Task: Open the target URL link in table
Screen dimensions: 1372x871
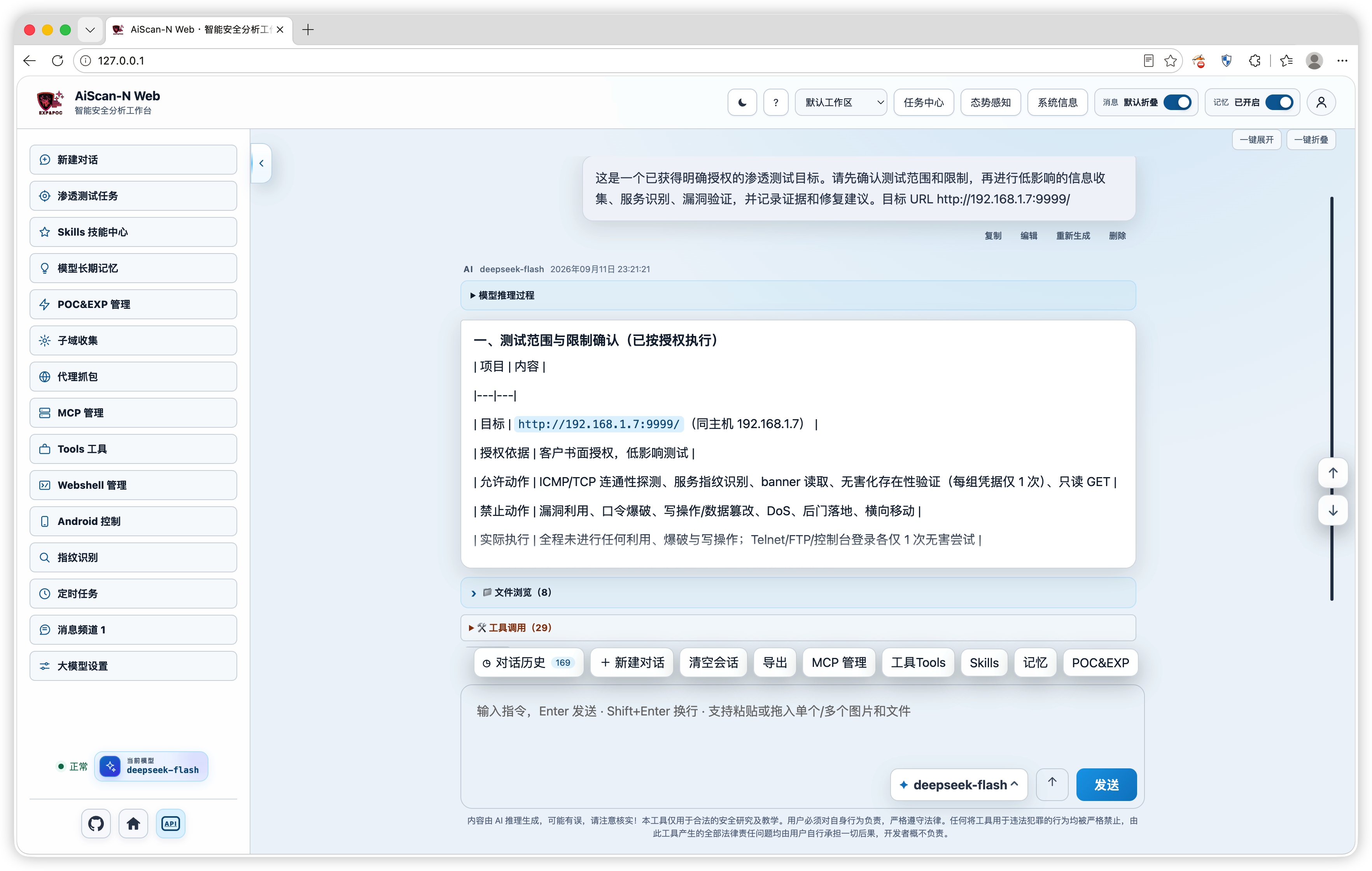Action: [x=598, y=424]
